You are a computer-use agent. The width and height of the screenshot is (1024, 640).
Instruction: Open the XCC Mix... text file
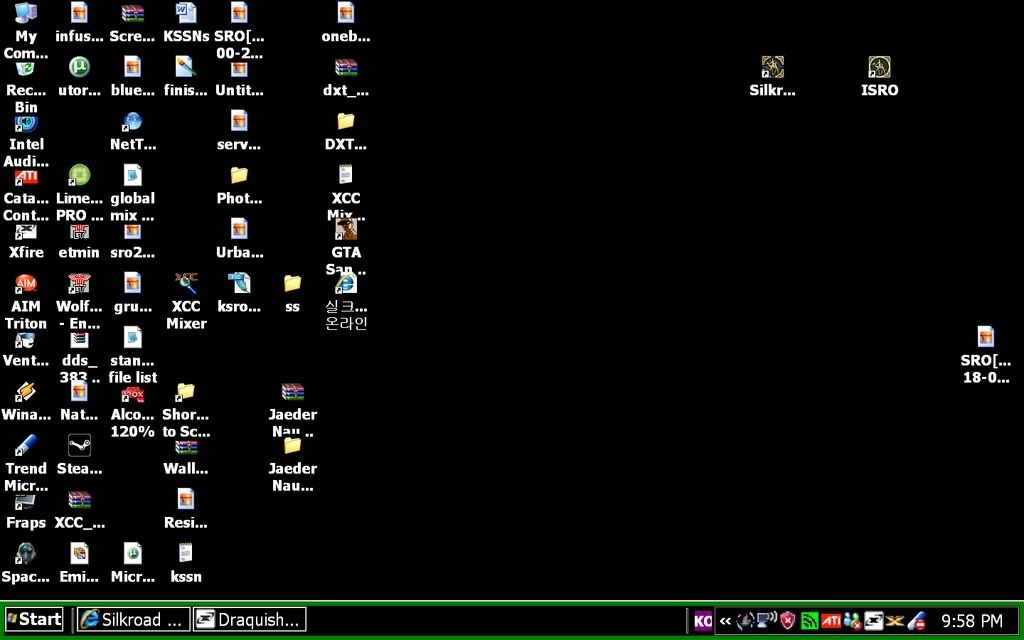point(345,175)
